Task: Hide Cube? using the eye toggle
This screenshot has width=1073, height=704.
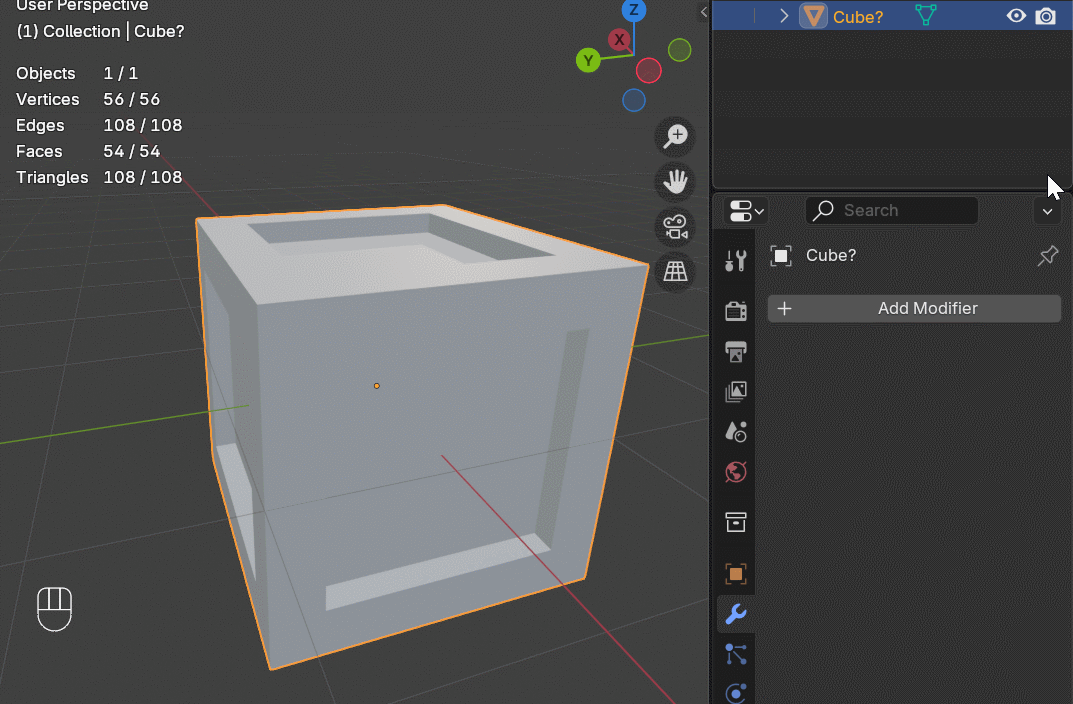Action: [x=1016, y=16]
